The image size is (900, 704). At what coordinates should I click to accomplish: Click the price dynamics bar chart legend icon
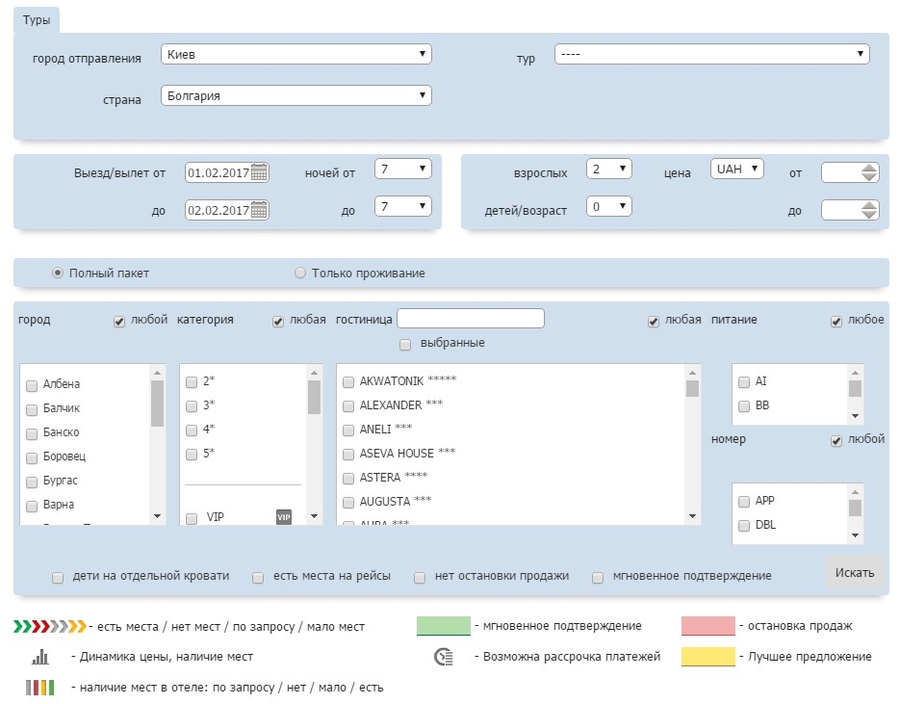(x=40, y=656)
